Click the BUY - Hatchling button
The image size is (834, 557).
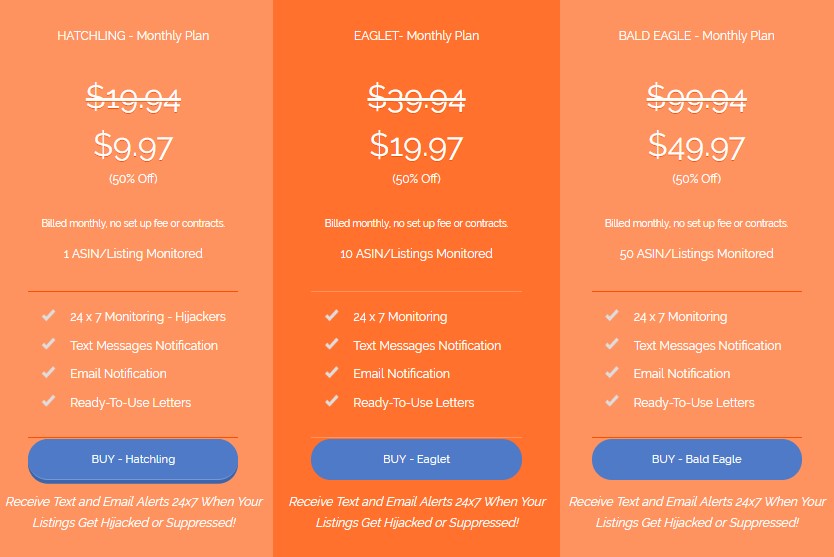click(x=133, y=460)
